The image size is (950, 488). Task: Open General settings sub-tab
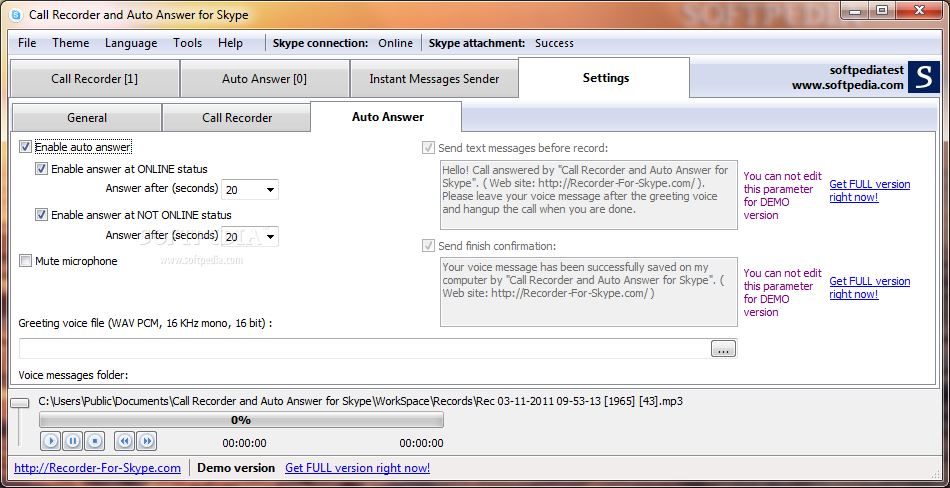[x=87, y=118]
